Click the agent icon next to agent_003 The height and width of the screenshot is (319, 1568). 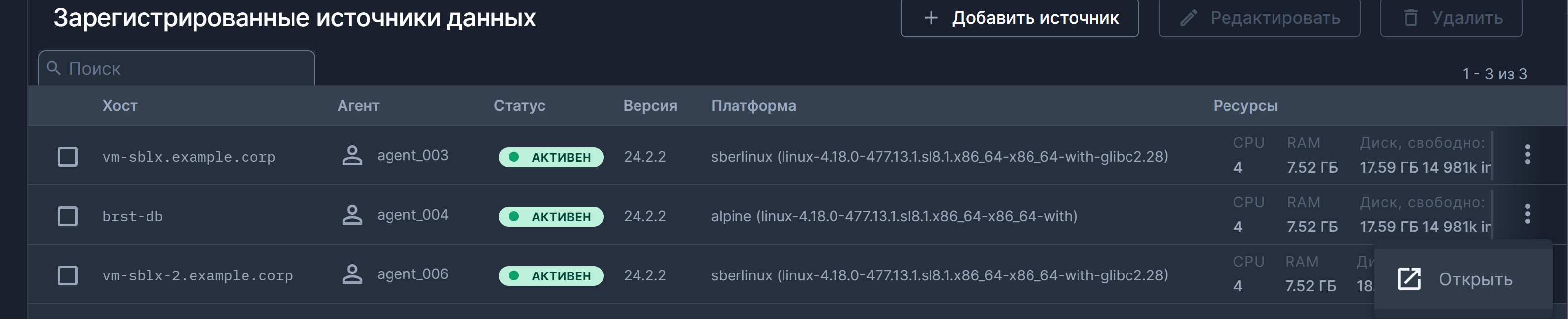pyautogui.click(x=351, y=156)
